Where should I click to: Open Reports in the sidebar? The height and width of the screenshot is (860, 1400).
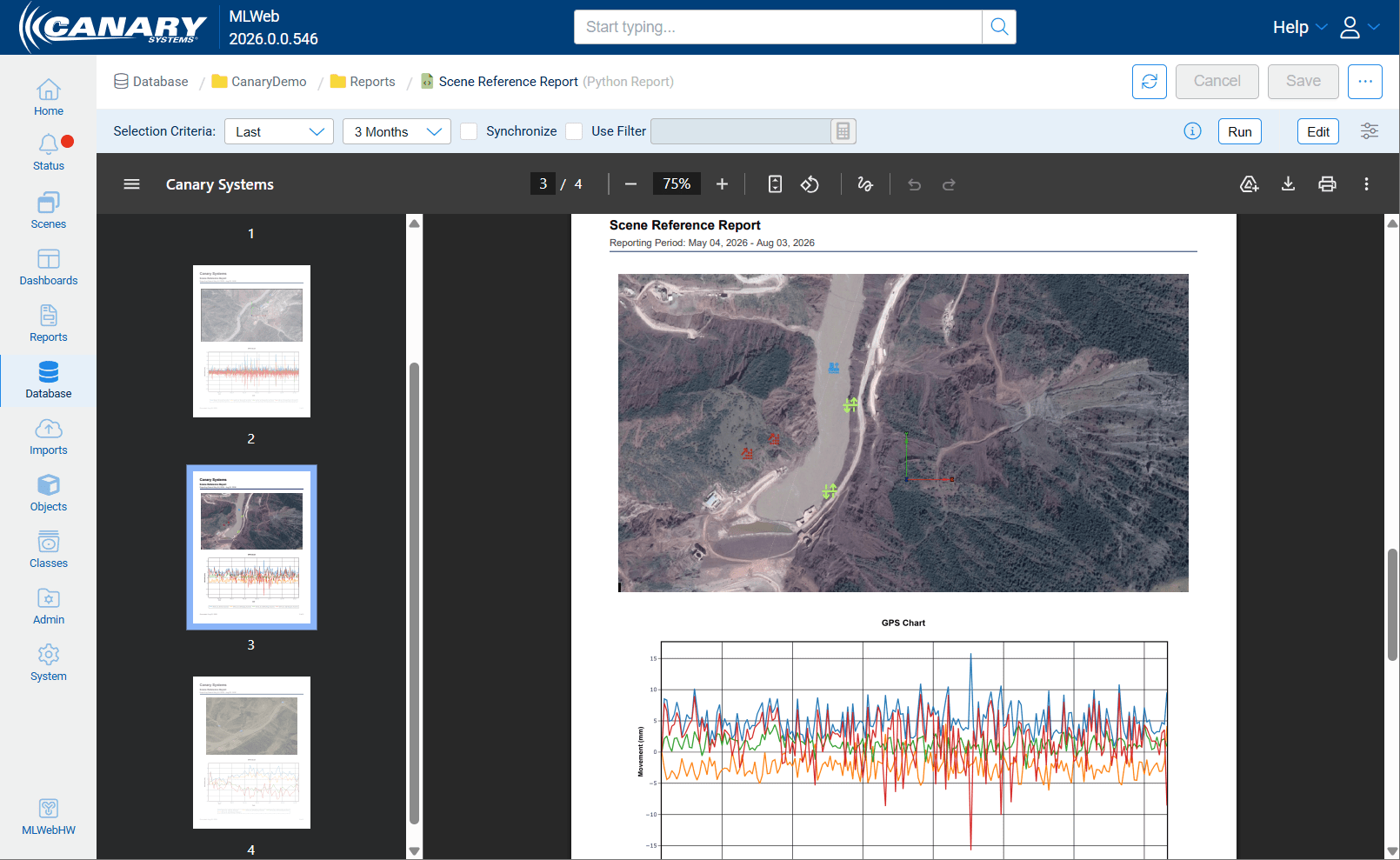(x=49, y=323)
